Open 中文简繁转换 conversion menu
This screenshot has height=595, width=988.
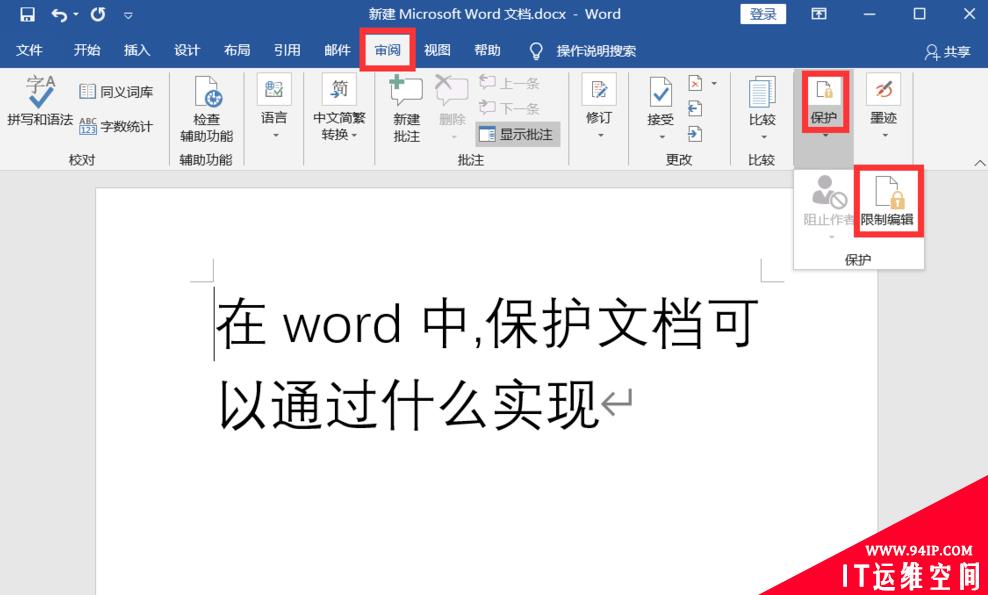(x=339, y=107)
